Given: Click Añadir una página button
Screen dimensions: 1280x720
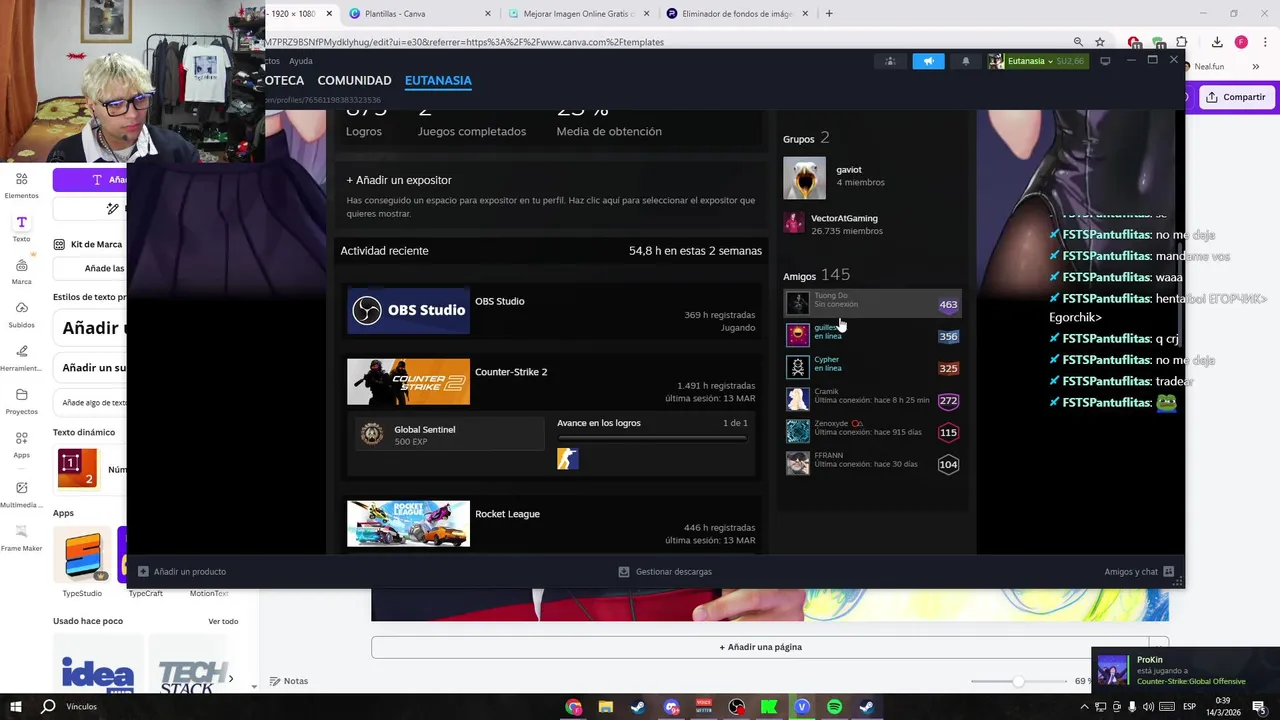Looking at the screenshot, I should click(x=761, y=647).
